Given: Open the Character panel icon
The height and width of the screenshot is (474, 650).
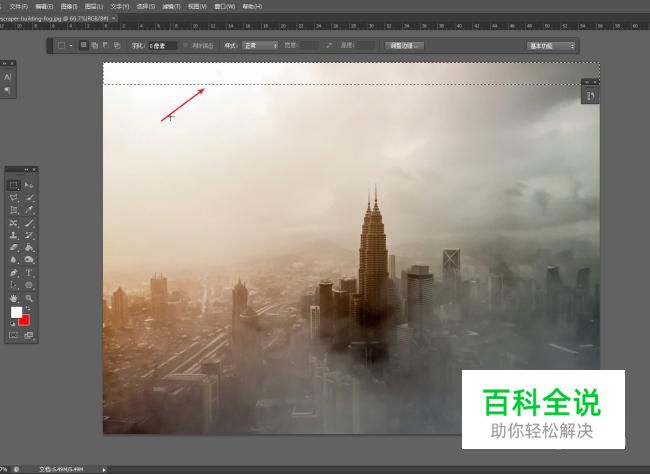Looking at the screenshot, I should 8,77.
